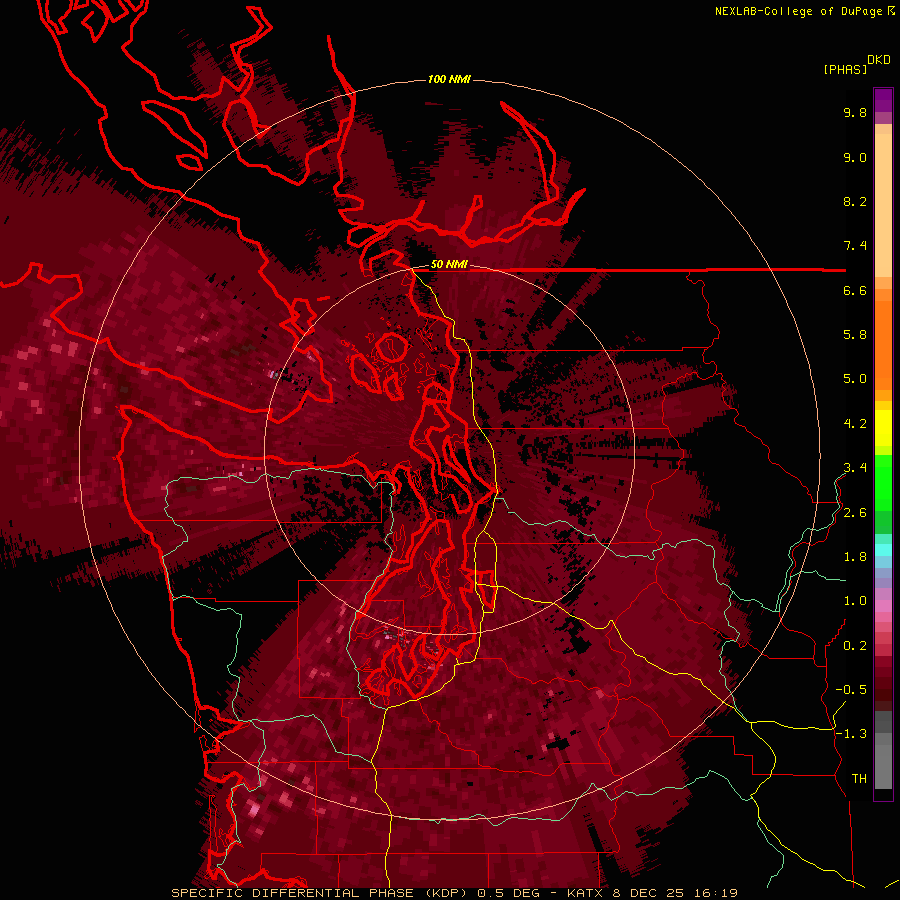Screen dimensions: 900x900
Task: Click the 9.0 scale value
Action: [x=855, y=157]
